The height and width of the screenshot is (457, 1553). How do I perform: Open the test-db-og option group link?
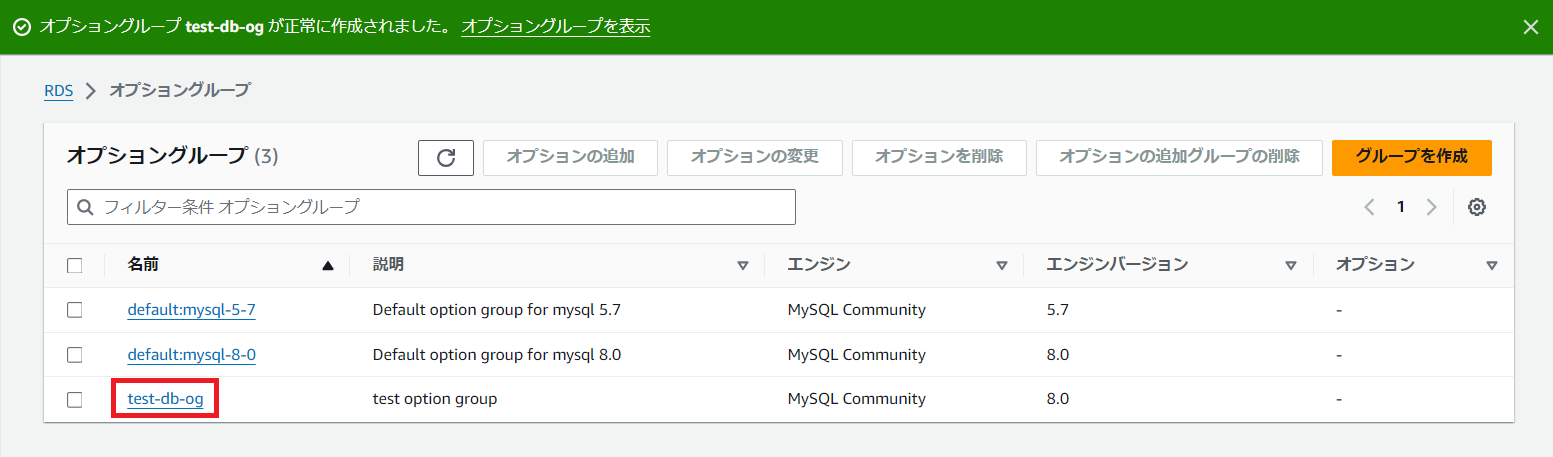(165, 399)
